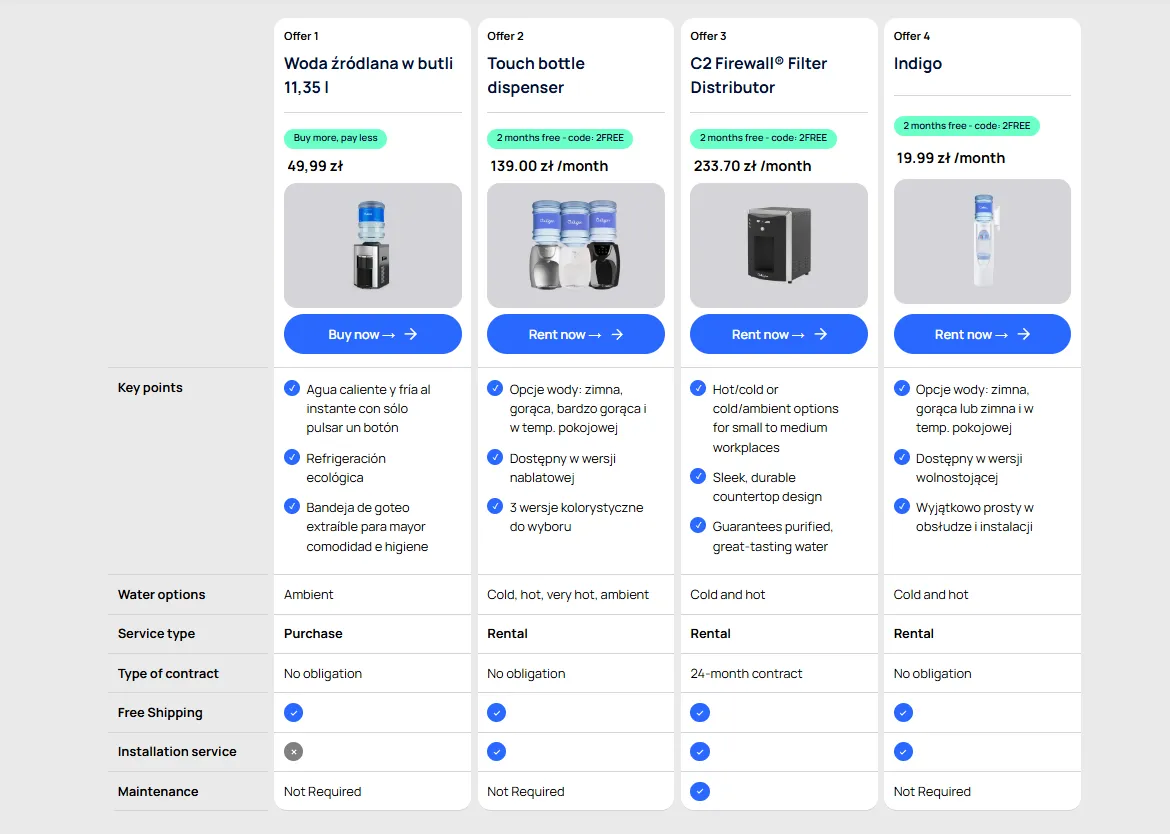Viewport: 1170px width, 834px height.
Task: Click checkmark beside 'Refrigeración ecológica' key point
Action: (x=292, y=457)
